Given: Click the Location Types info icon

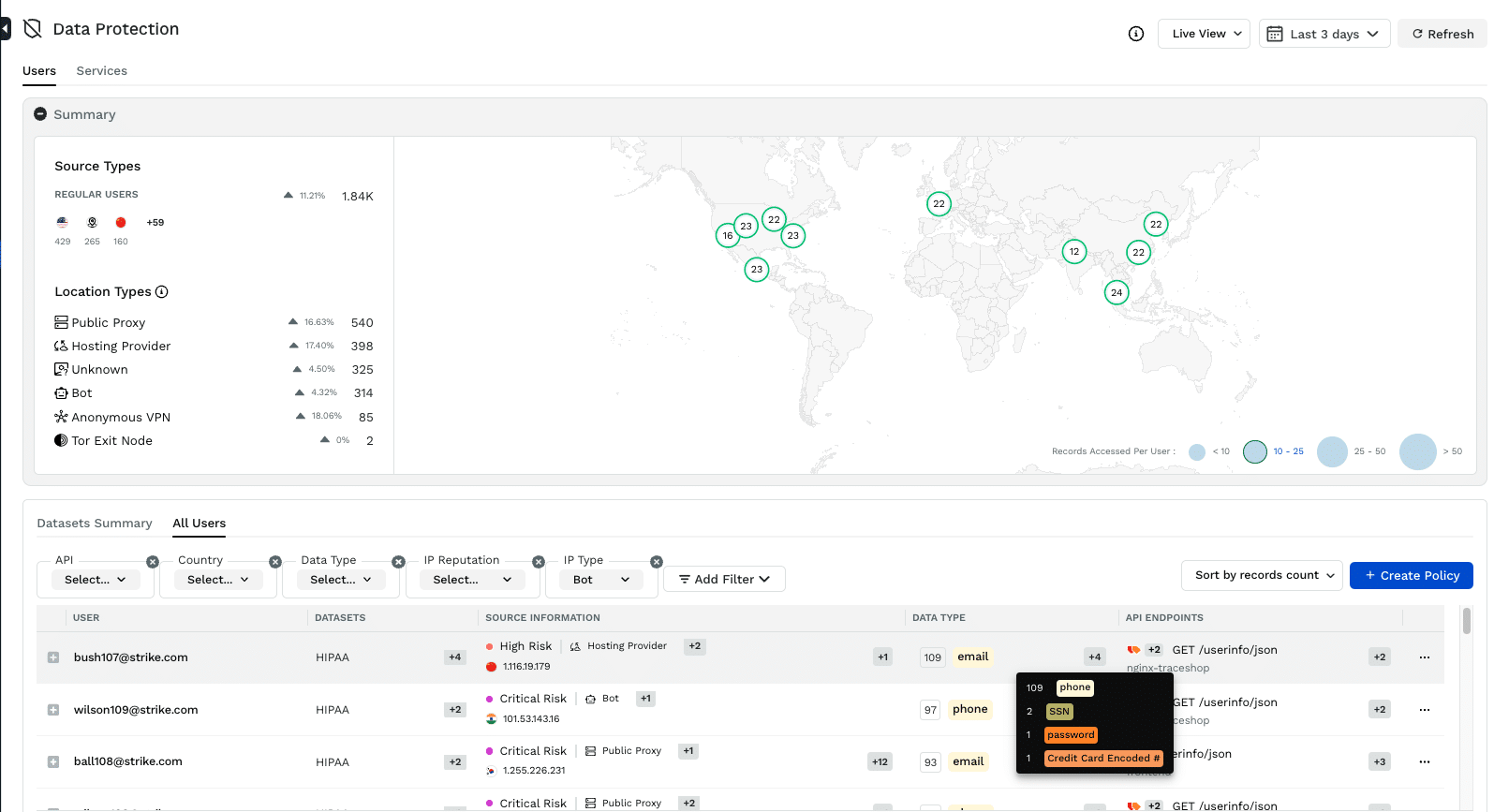Looking at the screenshot, I should [162, 291].
